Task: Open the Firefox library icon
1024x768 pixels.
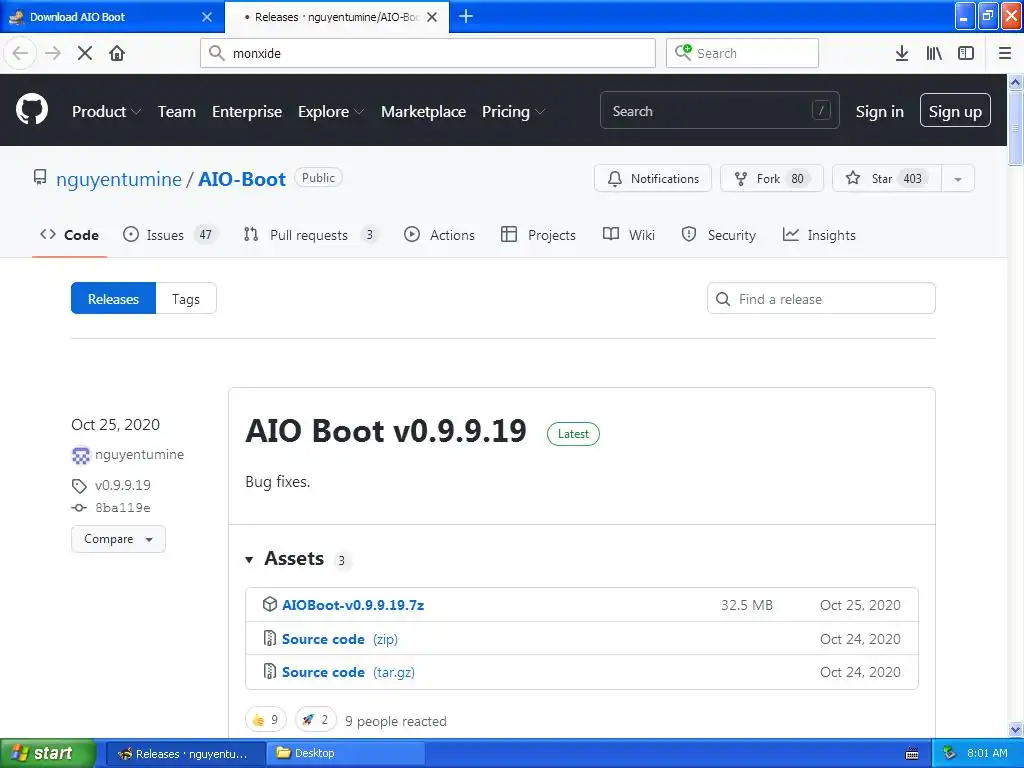Action: 934,54
